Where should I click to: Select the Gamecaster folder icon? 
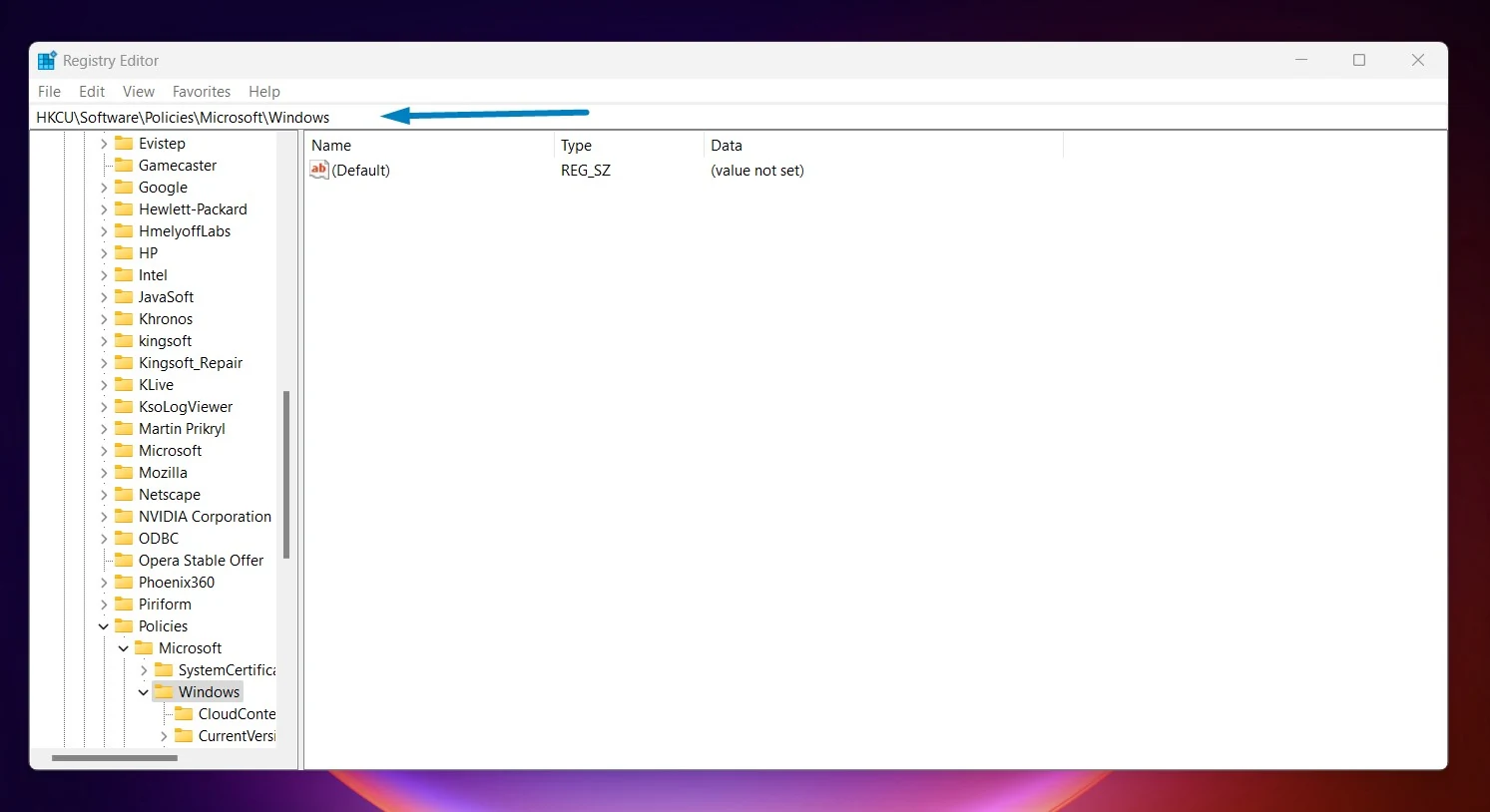124,166
